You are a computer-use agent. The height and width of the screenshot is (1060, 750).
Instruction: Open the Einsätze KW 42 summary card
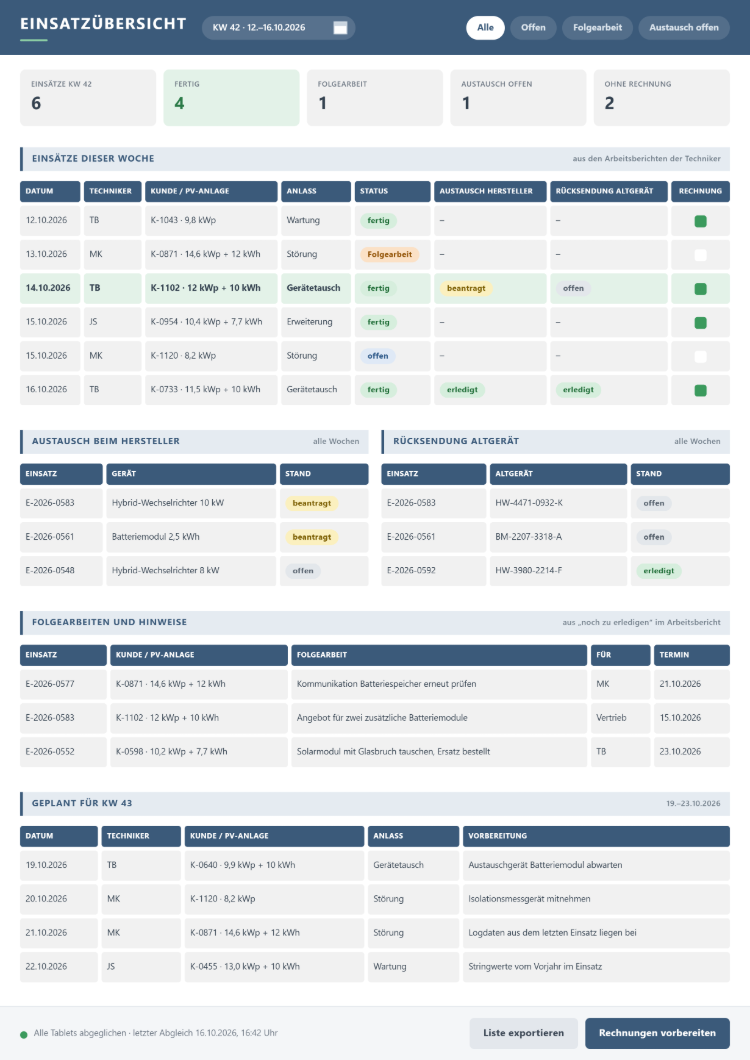[x=88, y=97]
